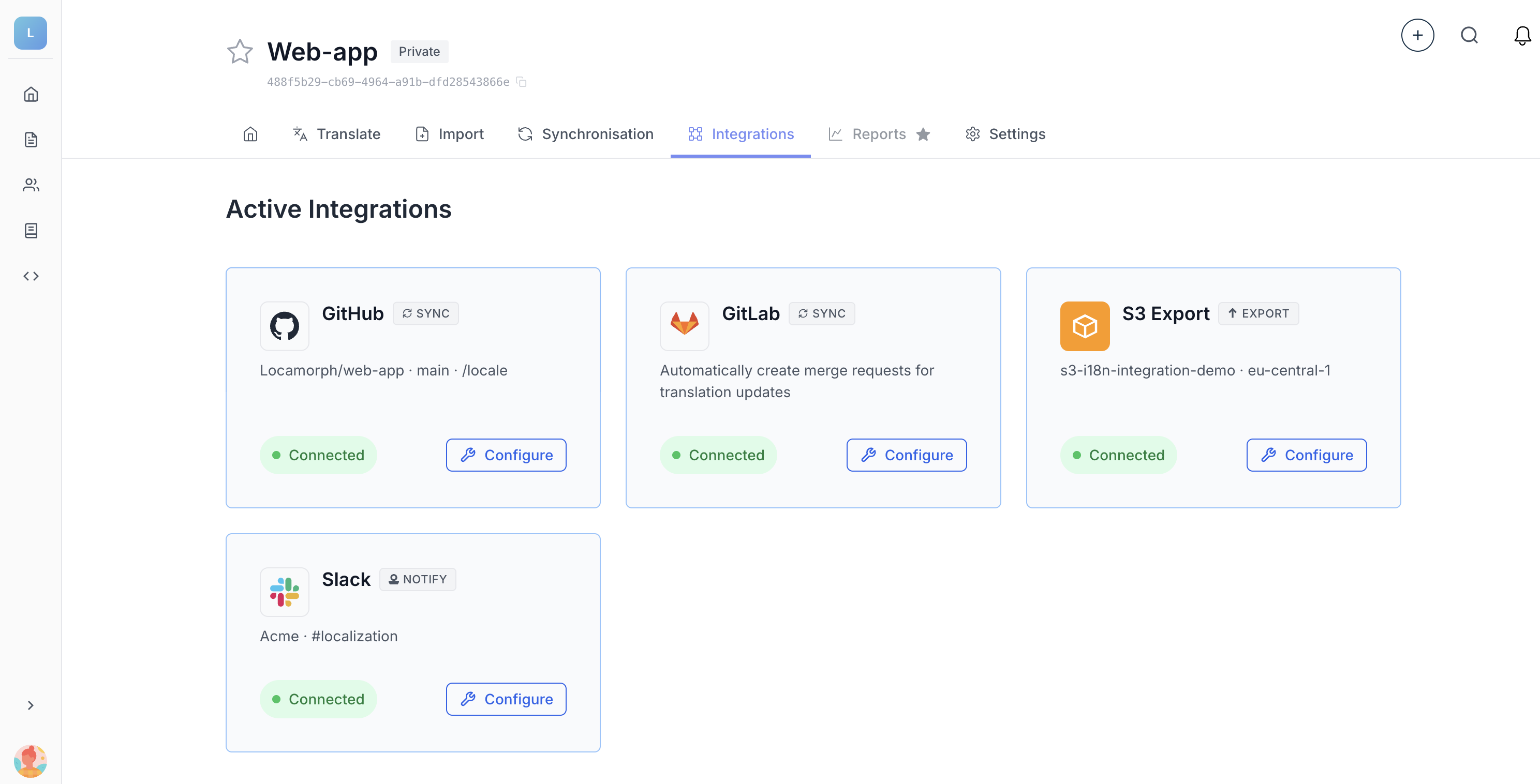Viewport: 1540px width, 784px height.
Task: Click the EXPORT badge on S3 Export
Action: 1258,313
